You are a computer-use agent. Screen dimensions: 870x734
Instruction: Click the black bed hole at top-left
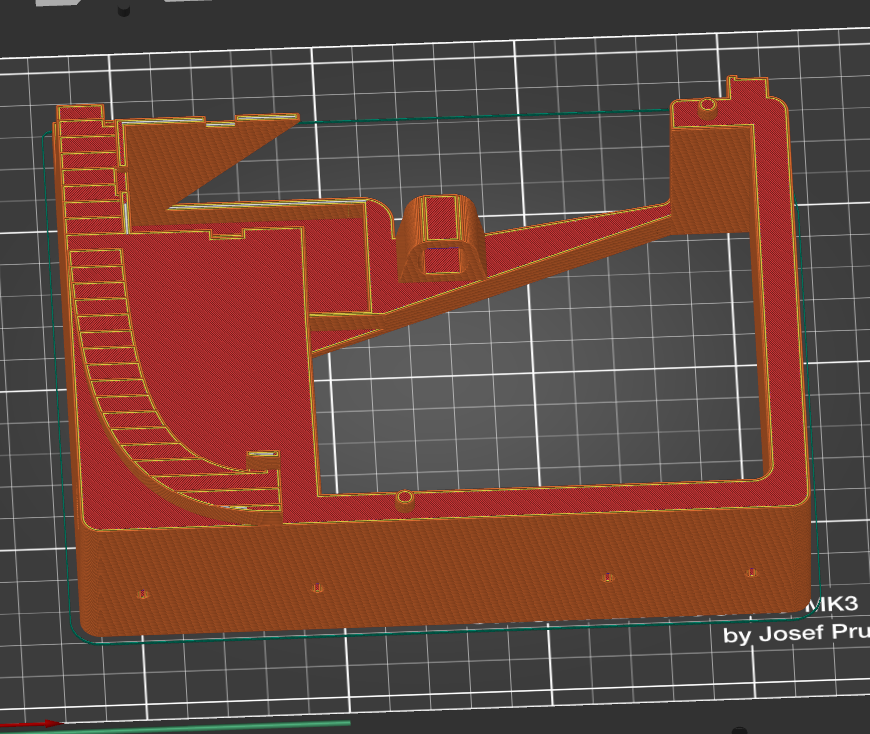coord(124,11)
